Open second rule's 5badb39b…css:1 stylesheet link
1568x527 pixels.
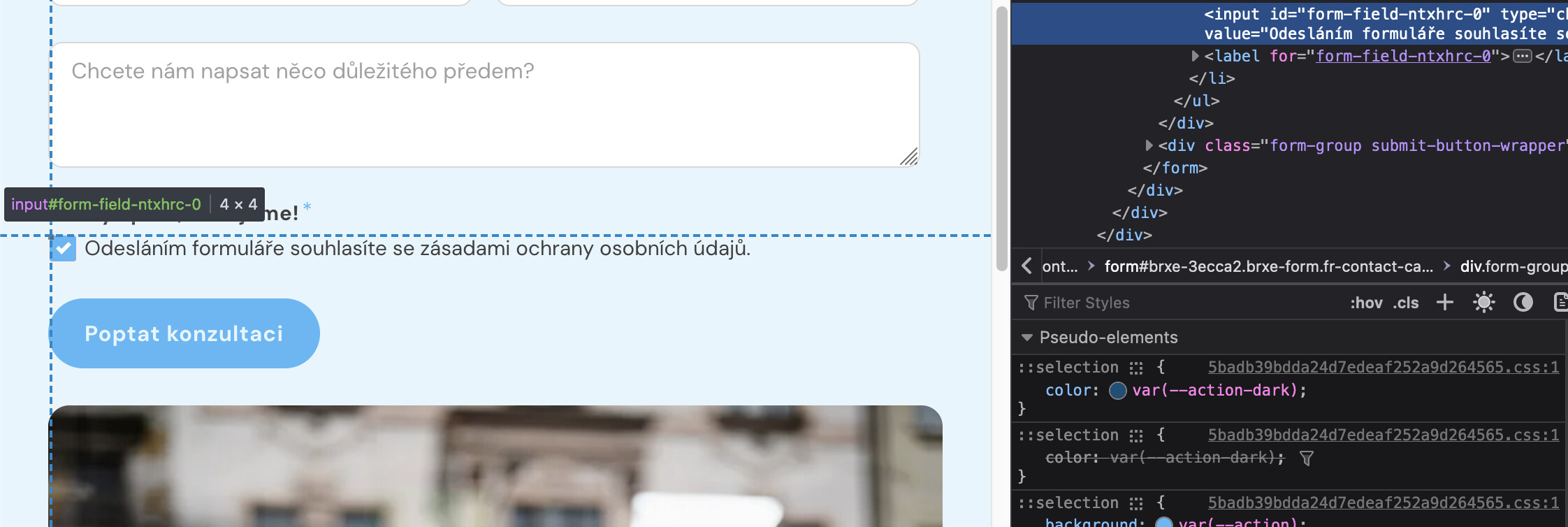pyautogui.click(x=1384, y=435)
